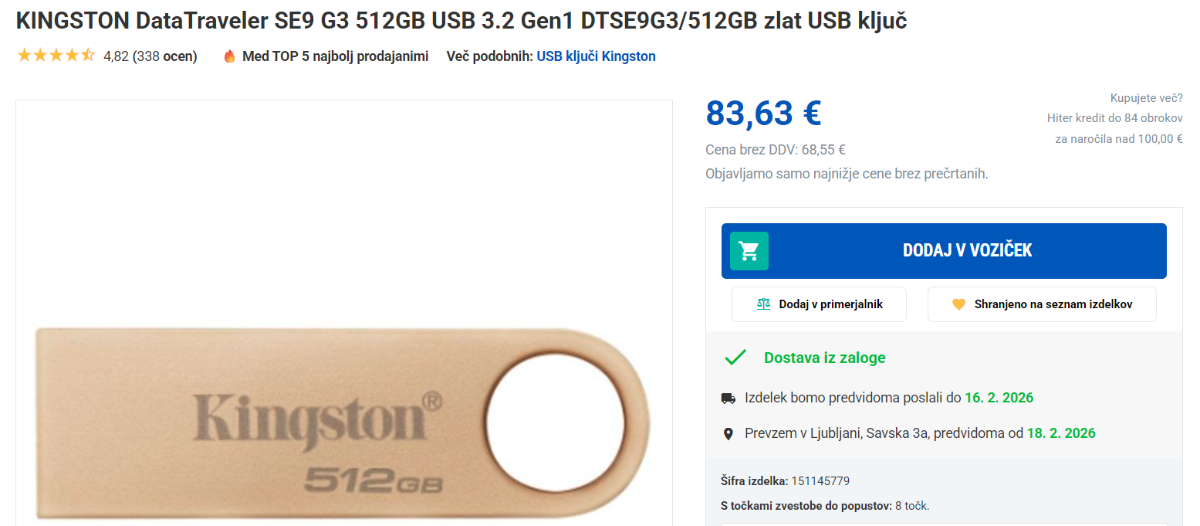
Task: Toggle the 'Shranjeno na seznam izdelkov' label
Action: 1053,305
